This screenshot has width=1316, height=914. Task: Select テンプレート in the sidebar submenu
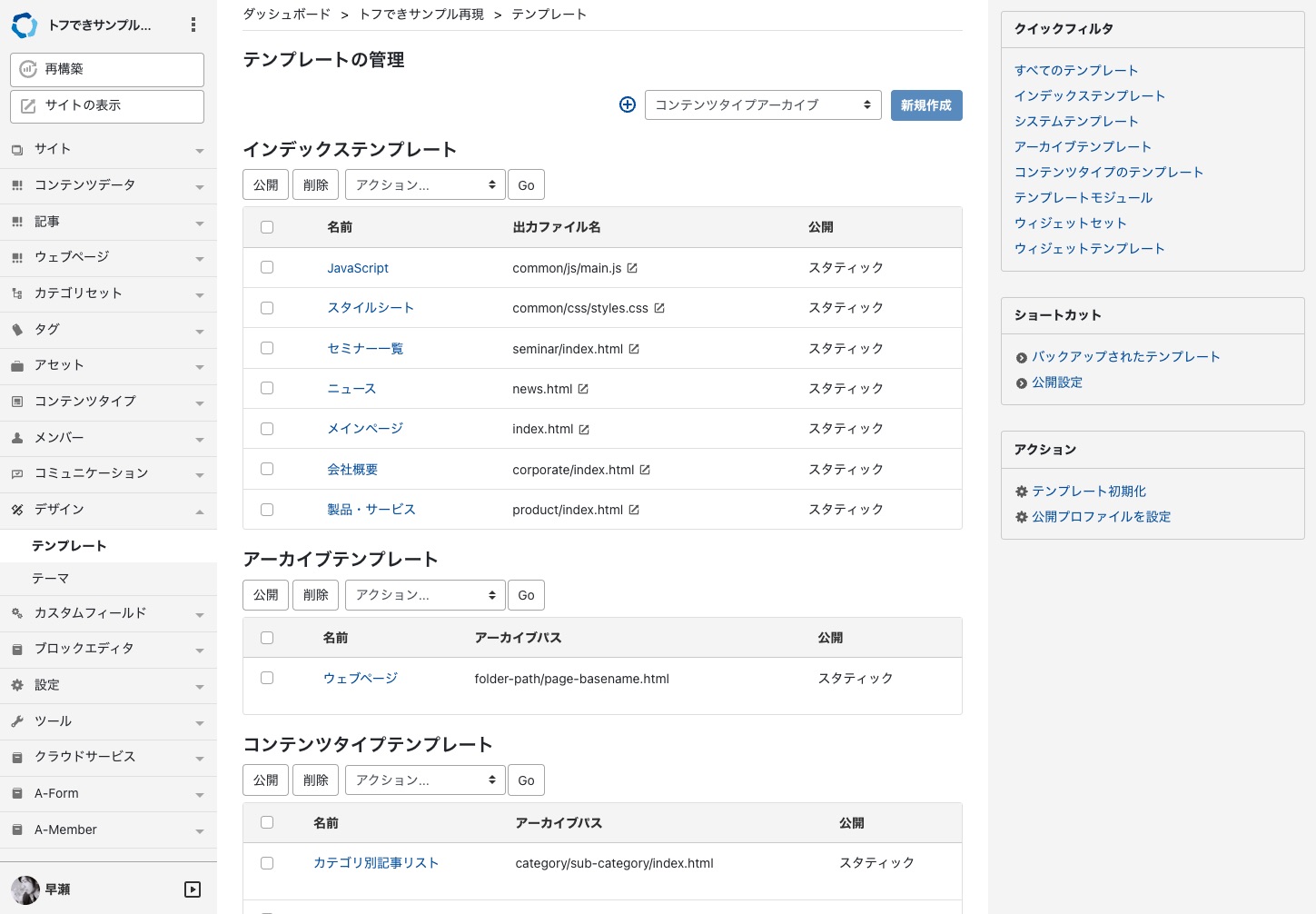tap(69, 546)
